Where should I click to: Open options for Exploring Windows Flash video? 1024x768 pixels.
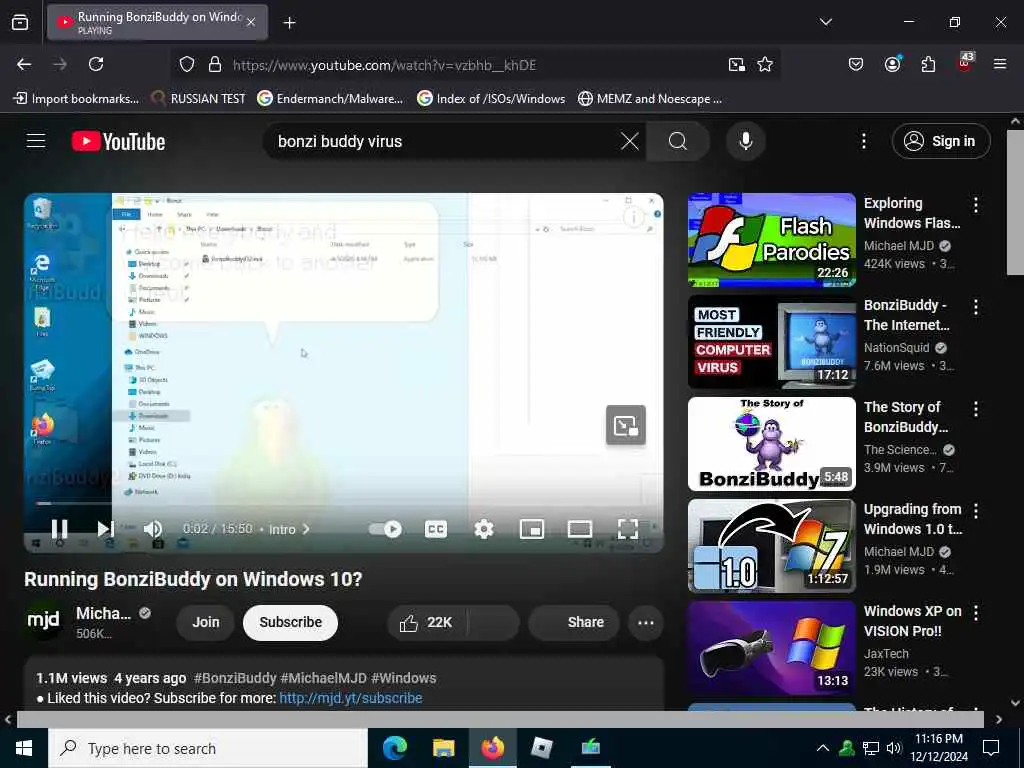[976, 205]
